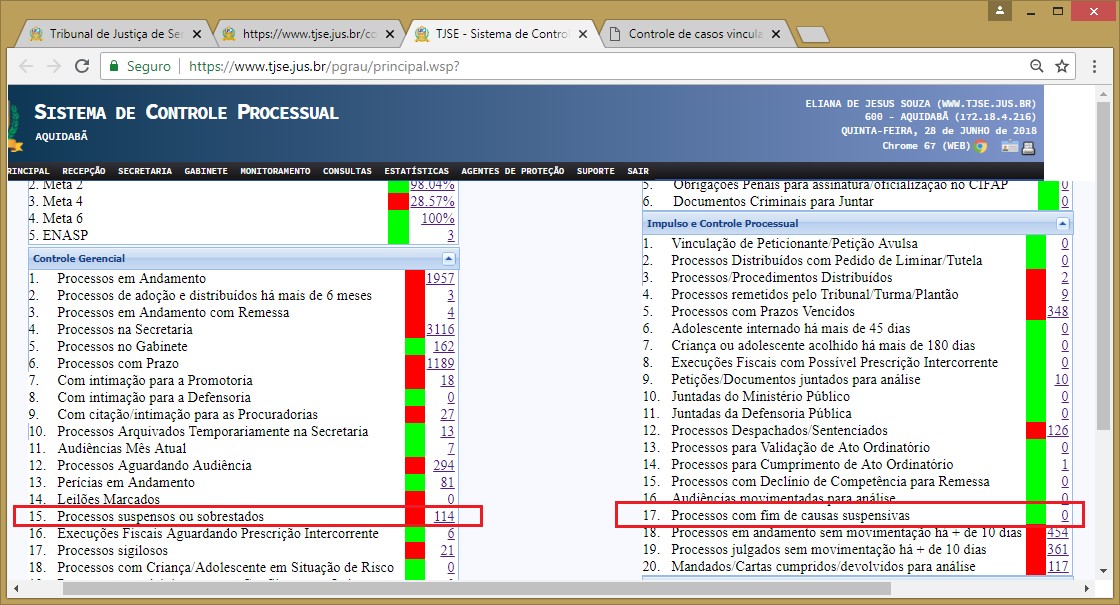1120x605 pixels.
Task: Open the Estatísticas menu
Action: (x=415, y=171)
